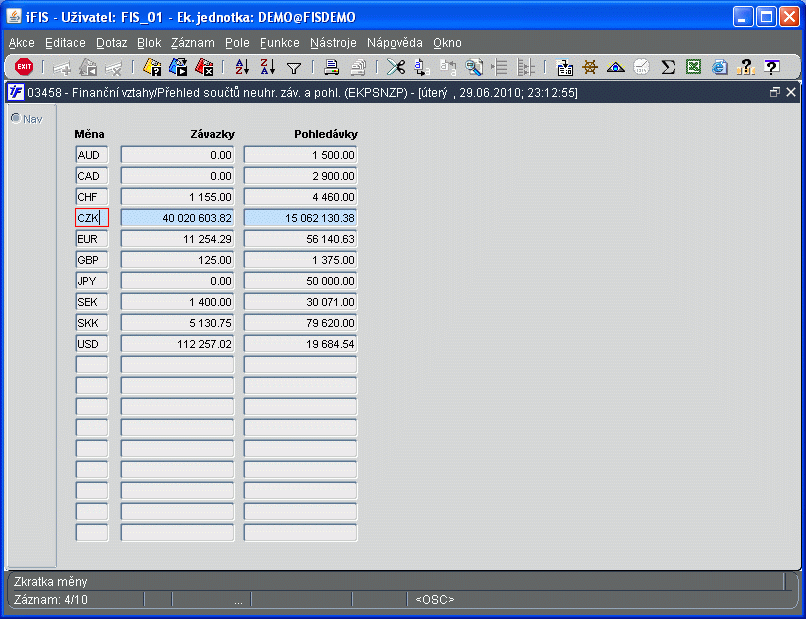Image resolution: width=806 pixels, height=619 pixels.
Task: Click Závazky value 112 257.02
Action: coord(177,344)
